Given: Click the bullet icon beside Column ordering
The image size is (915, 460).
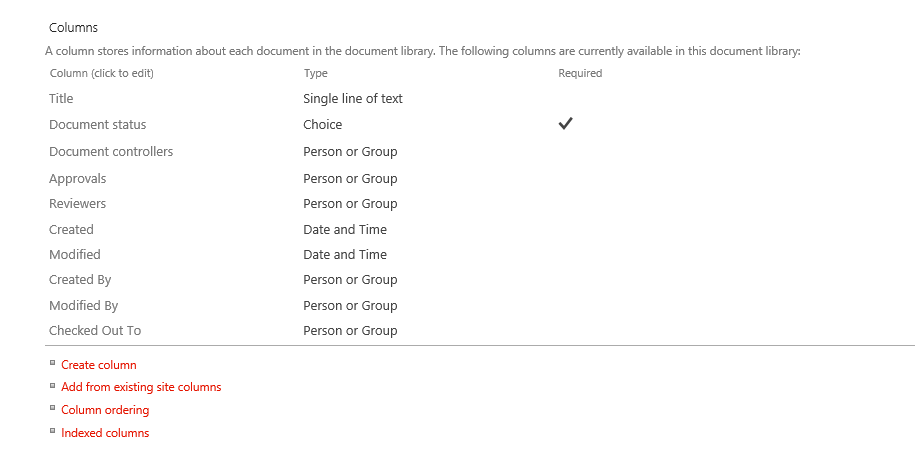Looking at the screenshot, I should [x=52, y=409].
